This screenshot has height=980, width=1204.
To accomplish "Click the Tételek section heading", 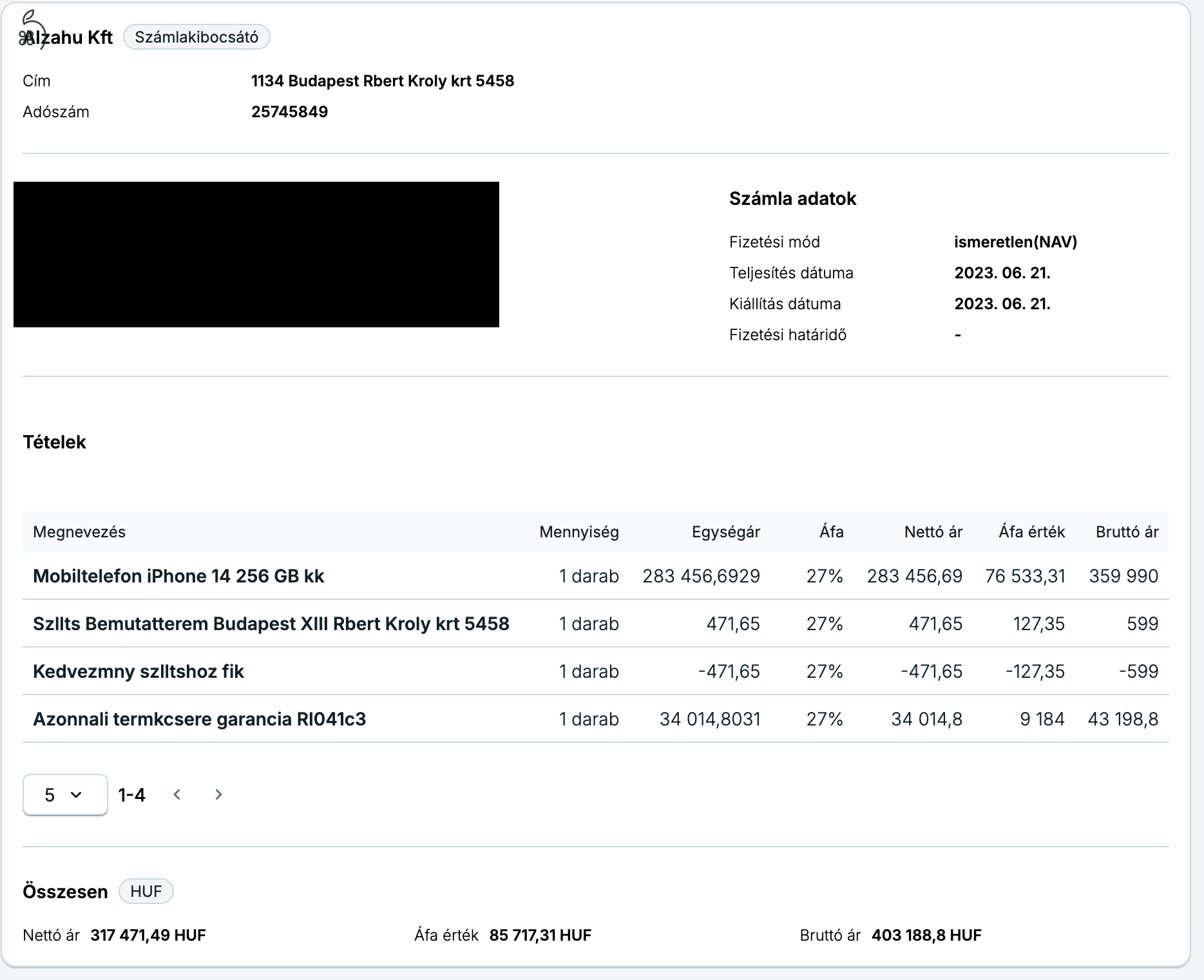I will [54, 442].
